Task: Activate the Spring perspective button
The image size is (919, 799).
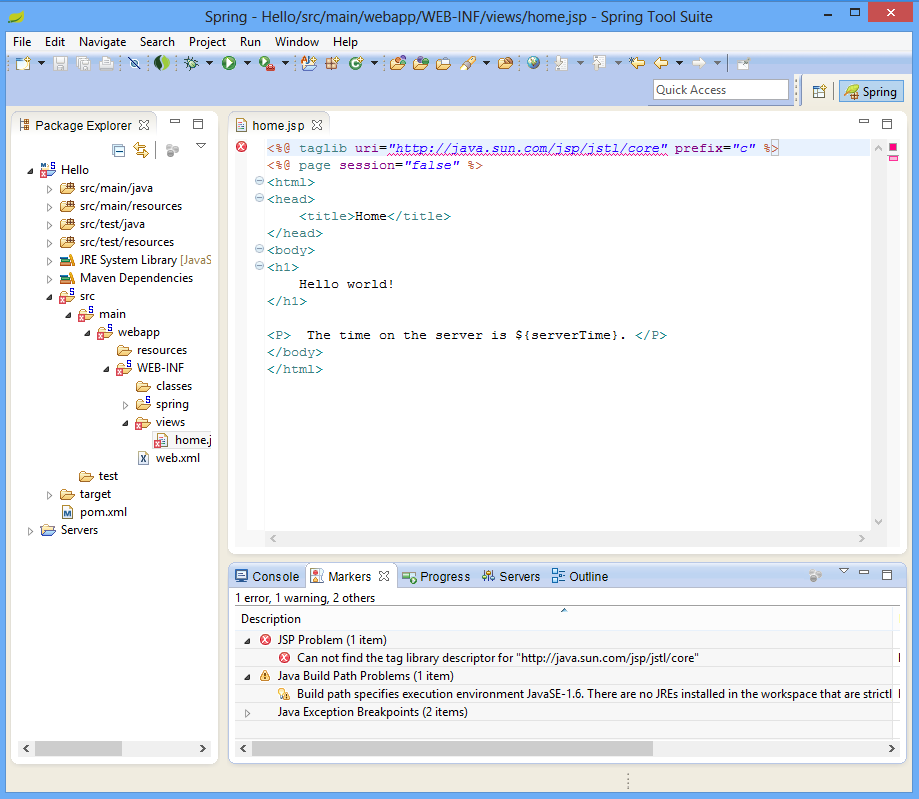Action: 869,91
